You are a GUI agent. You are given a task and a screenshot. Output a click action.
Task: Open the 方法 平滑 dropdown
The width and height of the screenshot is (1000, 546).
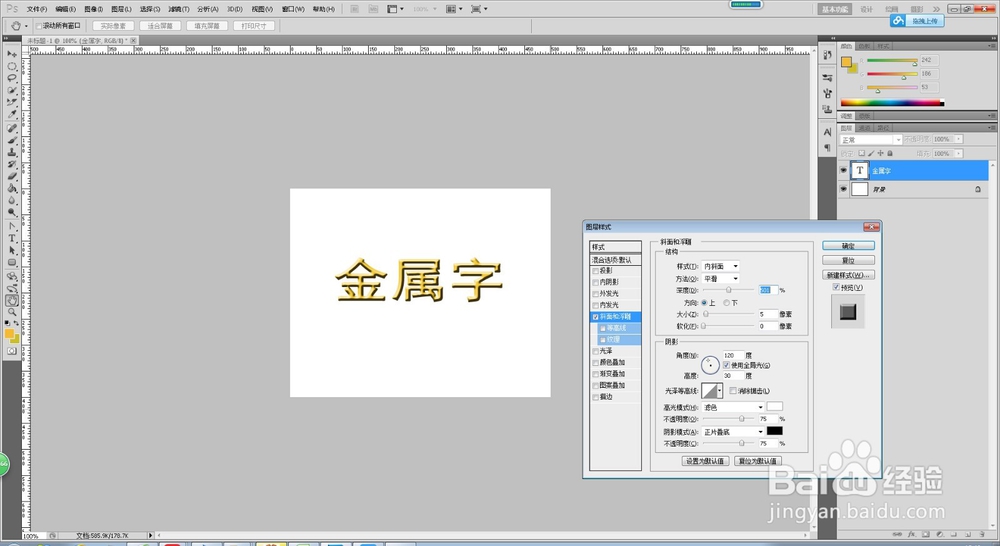[720, 279]
